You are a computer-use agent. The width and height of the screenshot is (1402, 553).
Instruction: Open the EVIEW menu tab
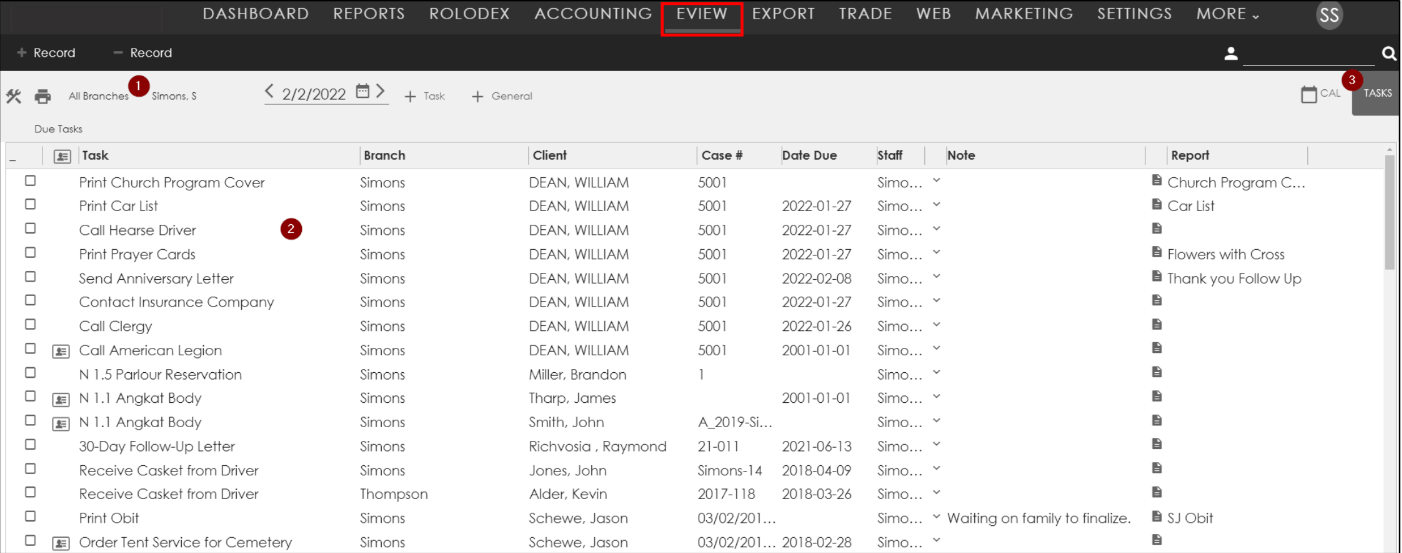tap(701, 15)
